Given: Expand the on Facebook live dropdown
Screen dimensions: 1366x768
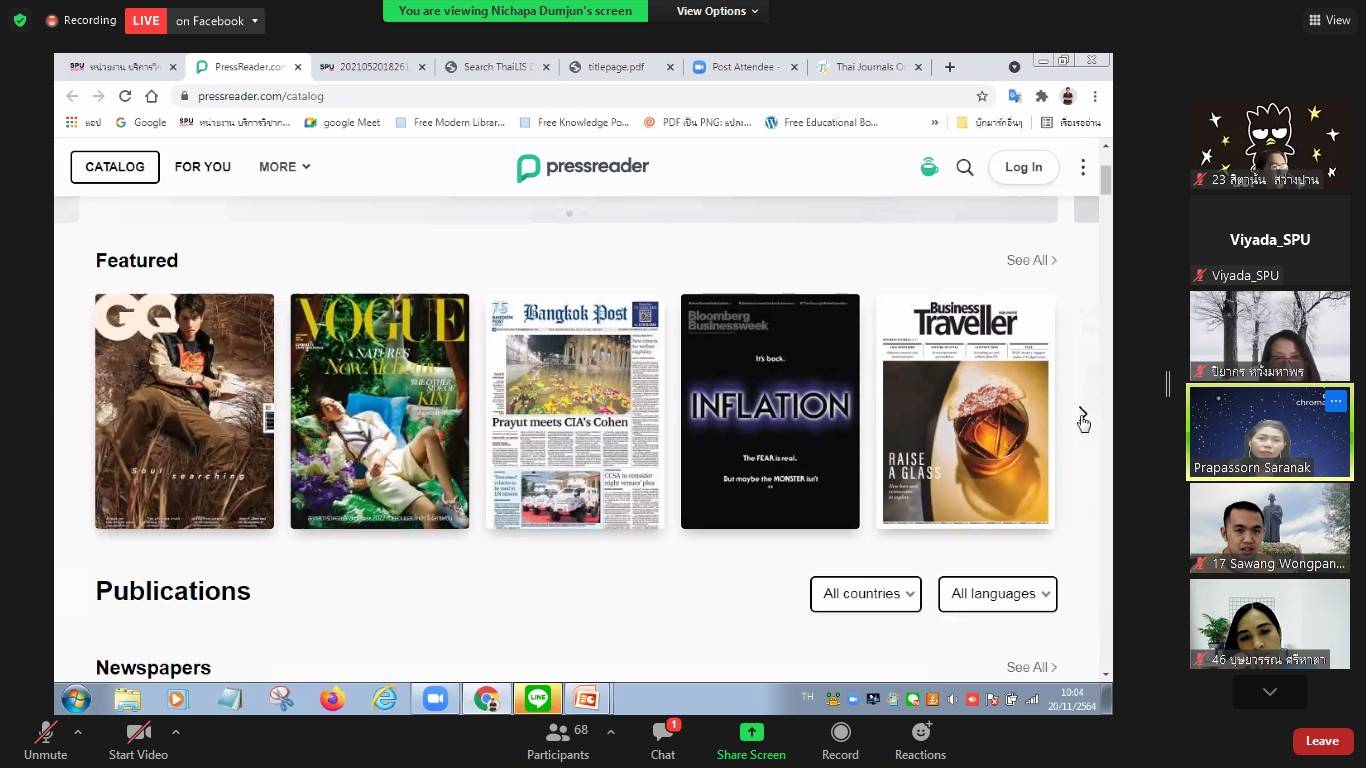Looking at the screenshot, I should (216, 20).
